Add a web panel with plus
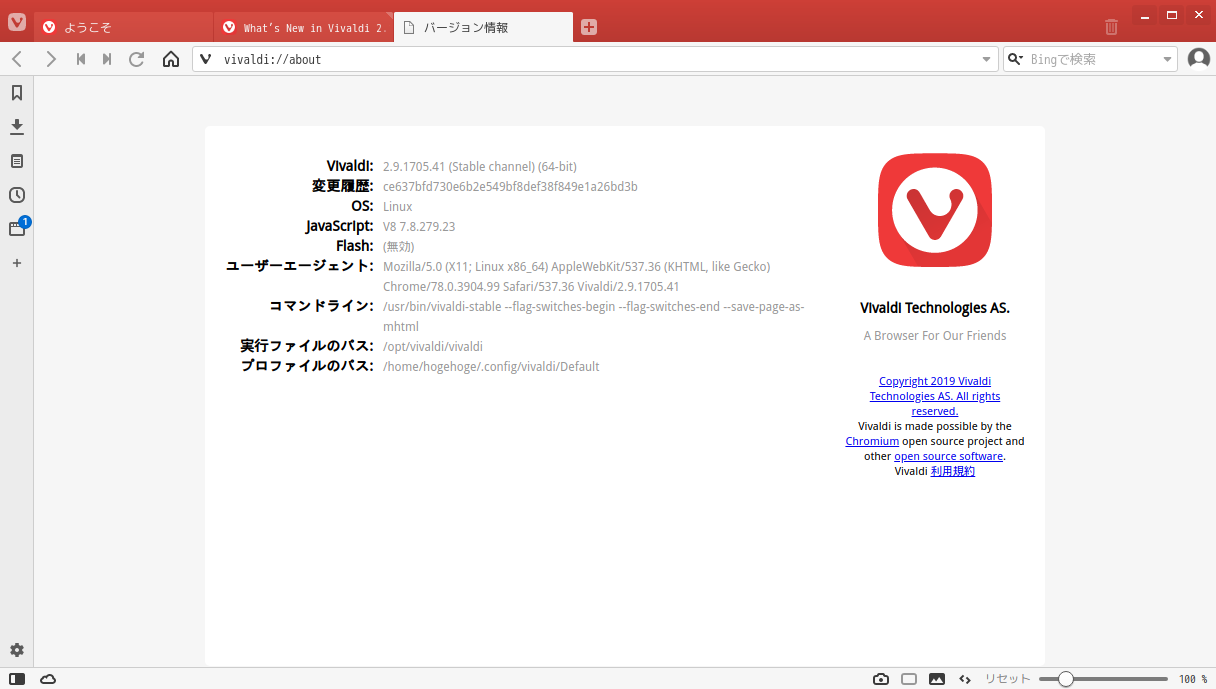The width and height of the screenshot is (1216, 689). [x=17, y=263]
